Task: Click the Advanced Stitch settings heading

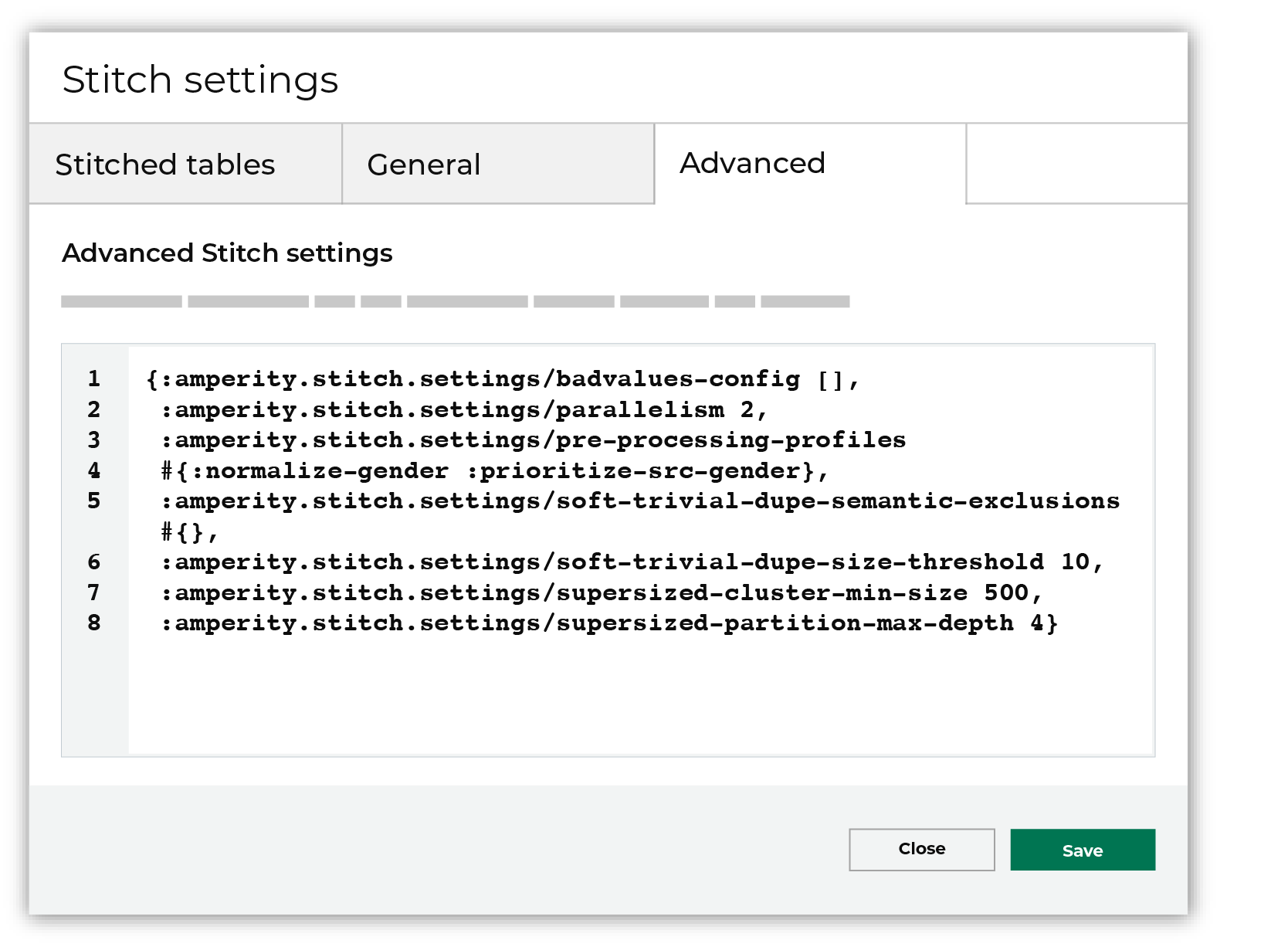Action: 227,253
